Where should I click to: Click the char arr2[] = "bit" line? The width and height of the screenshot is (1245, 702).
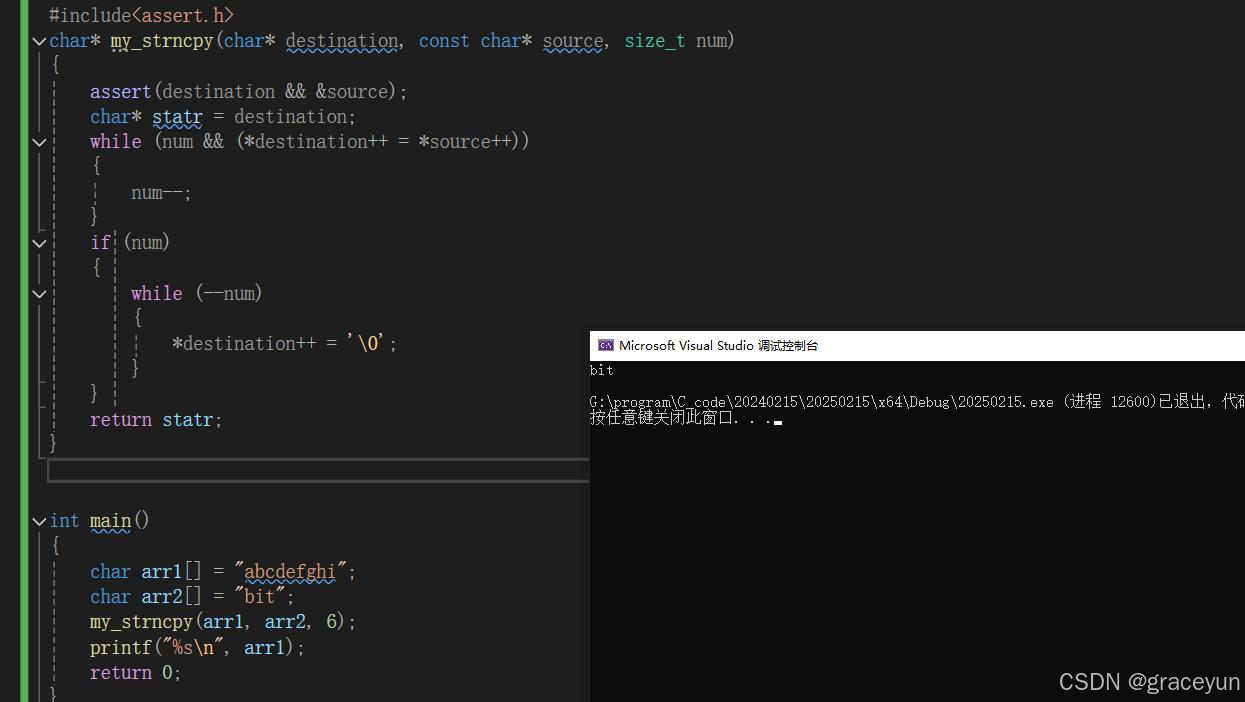tap(193, 597)
